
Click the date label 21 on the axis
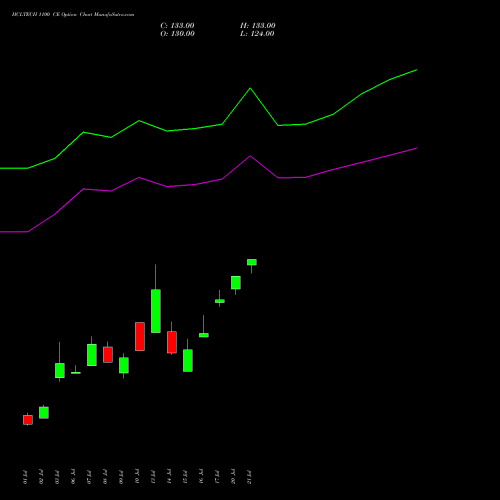[249, 477]
